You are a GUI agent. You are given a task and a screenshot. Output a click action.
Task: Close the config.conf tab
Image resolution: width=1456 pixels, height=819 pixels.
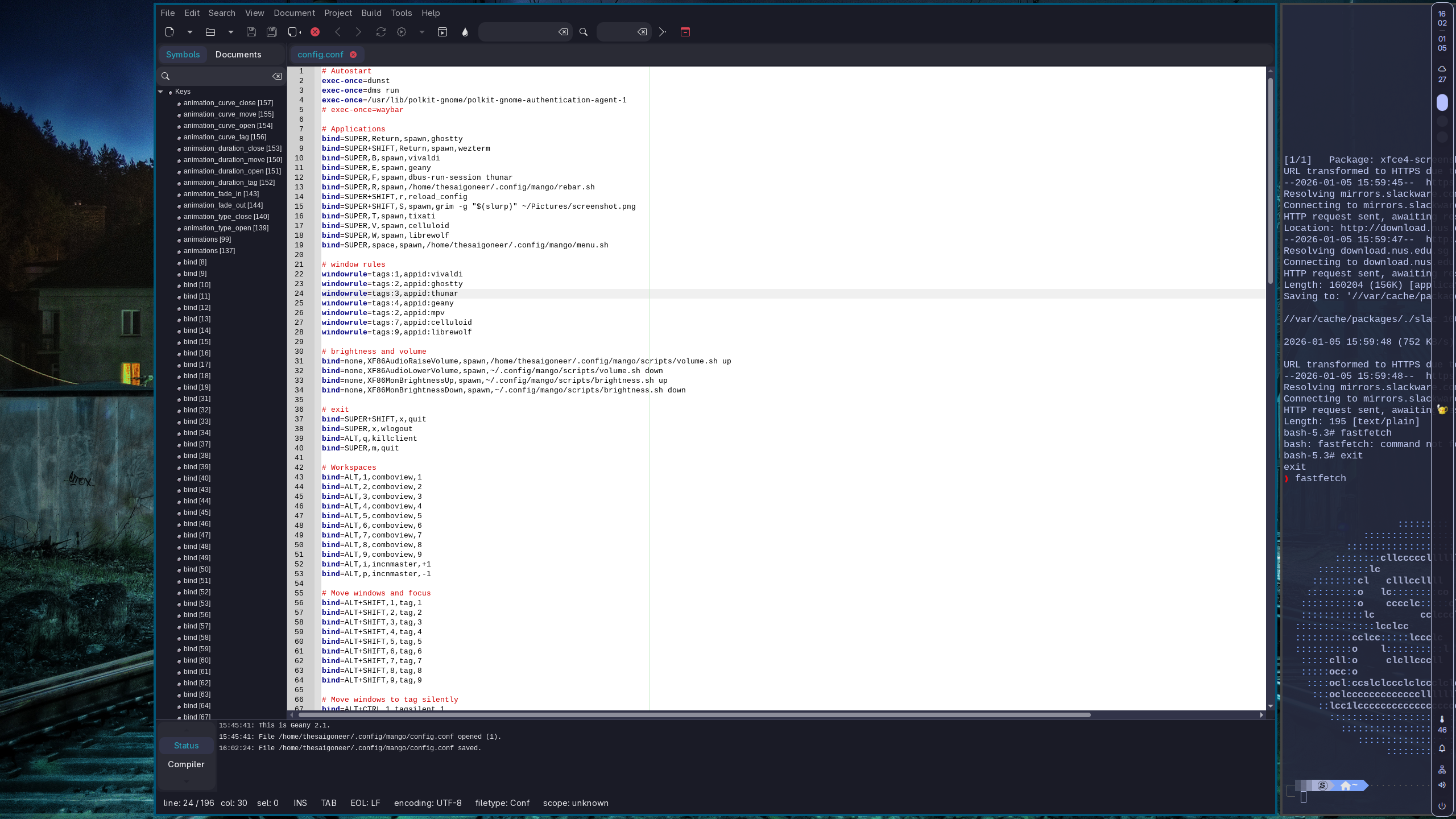pyautogui.click(x=353, y=55)
